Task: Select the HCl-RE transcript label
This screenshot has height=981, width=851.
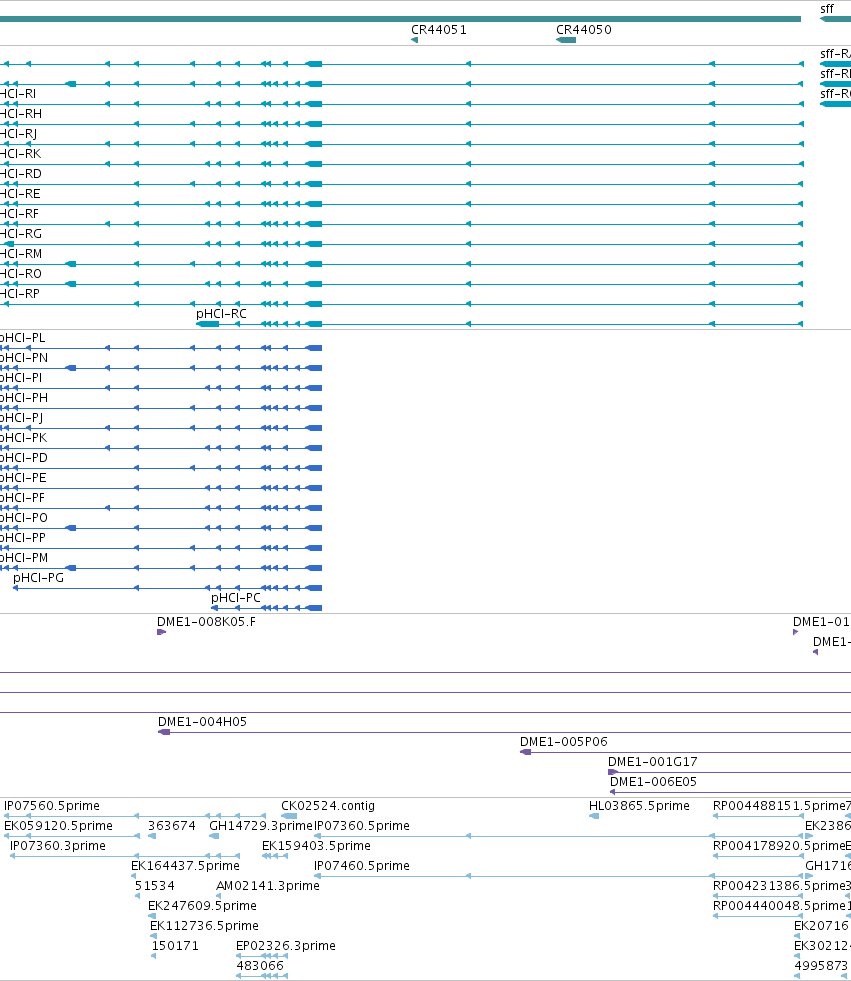Action: coord(20,194)
